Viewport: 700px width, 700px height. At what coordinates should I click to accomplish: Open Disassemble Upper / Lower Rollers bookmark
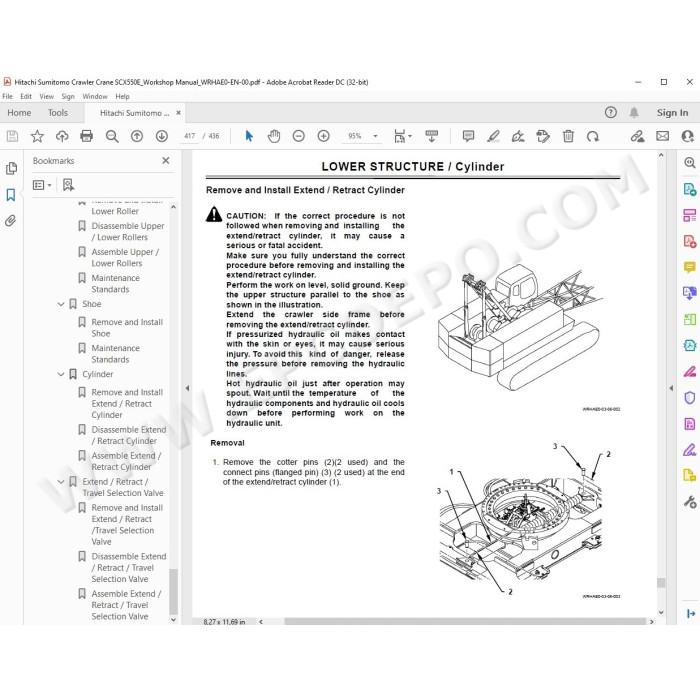coord(128,232)
